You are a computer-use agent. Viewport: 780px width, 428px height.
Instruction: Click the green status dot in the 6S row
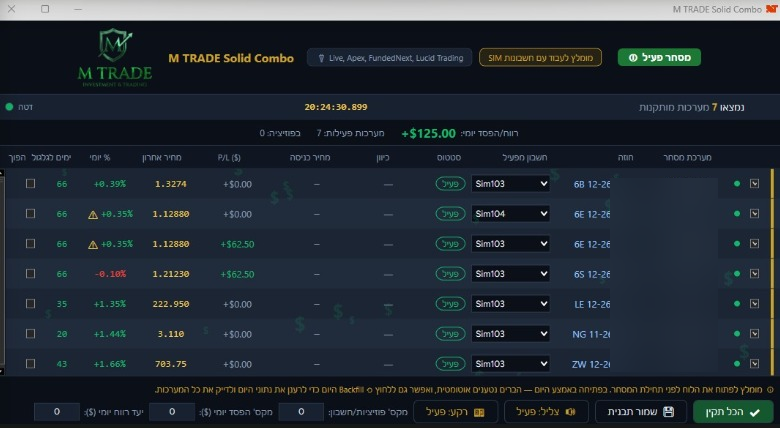(x=737, y=274)
